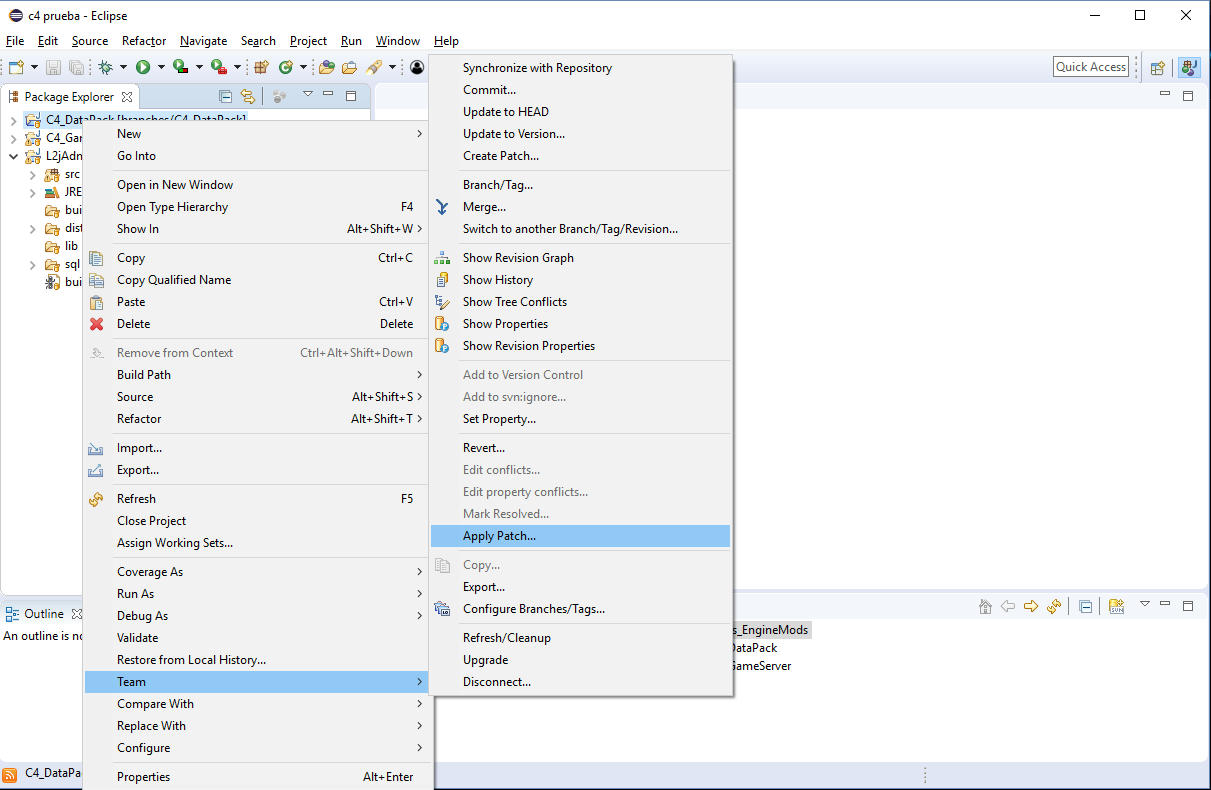Select Synchronize with Repository
Screen dimensions: 1211x790
[580, 68]
